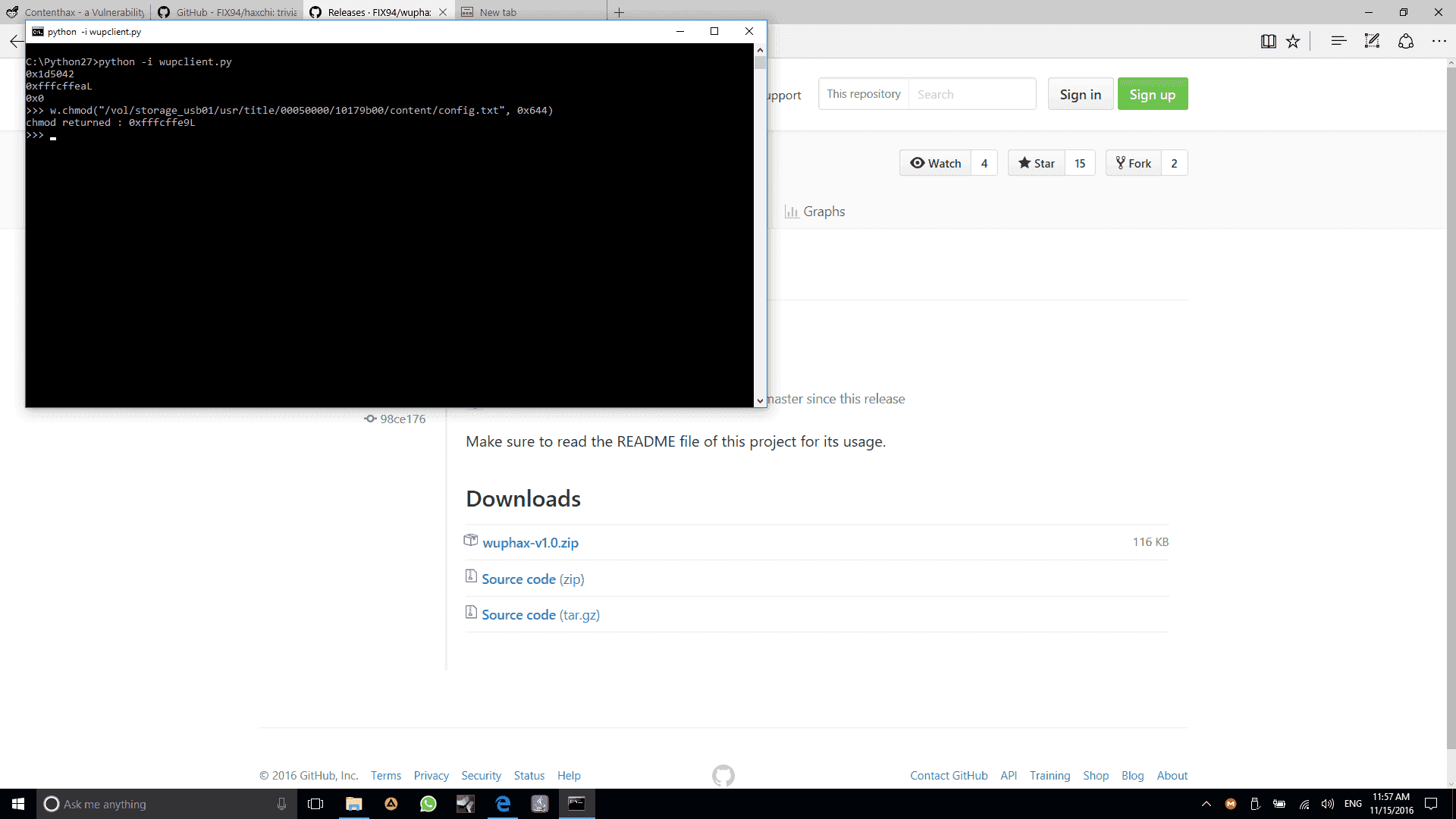This screenshot has width=1456, height=819.
Task: Switch to the New tab page tab
Action: click(531, 12)
